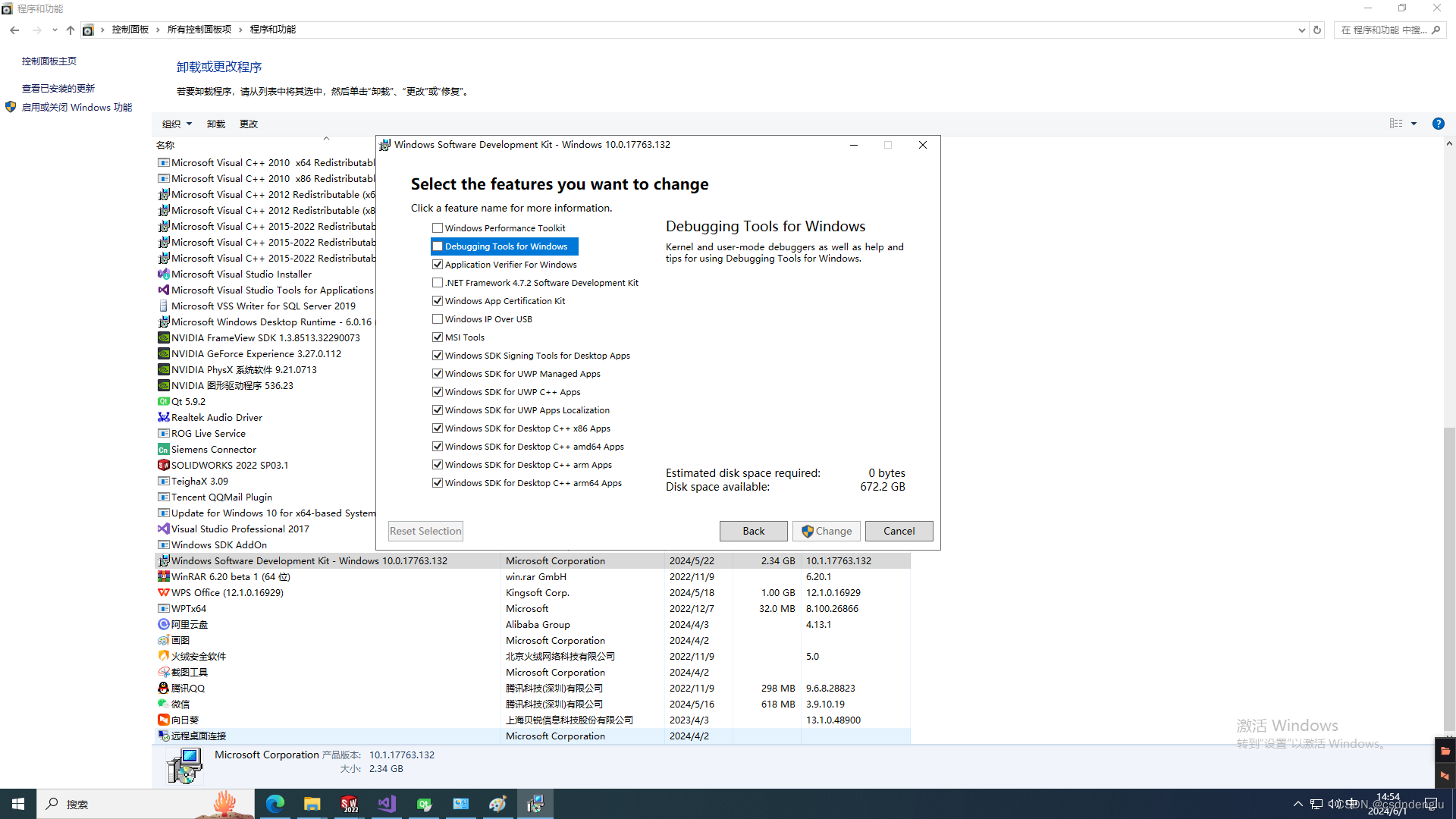Screen dimensions: 1456x819
Task: Click the 更改 toolbar command
Action: click(249, 124)
